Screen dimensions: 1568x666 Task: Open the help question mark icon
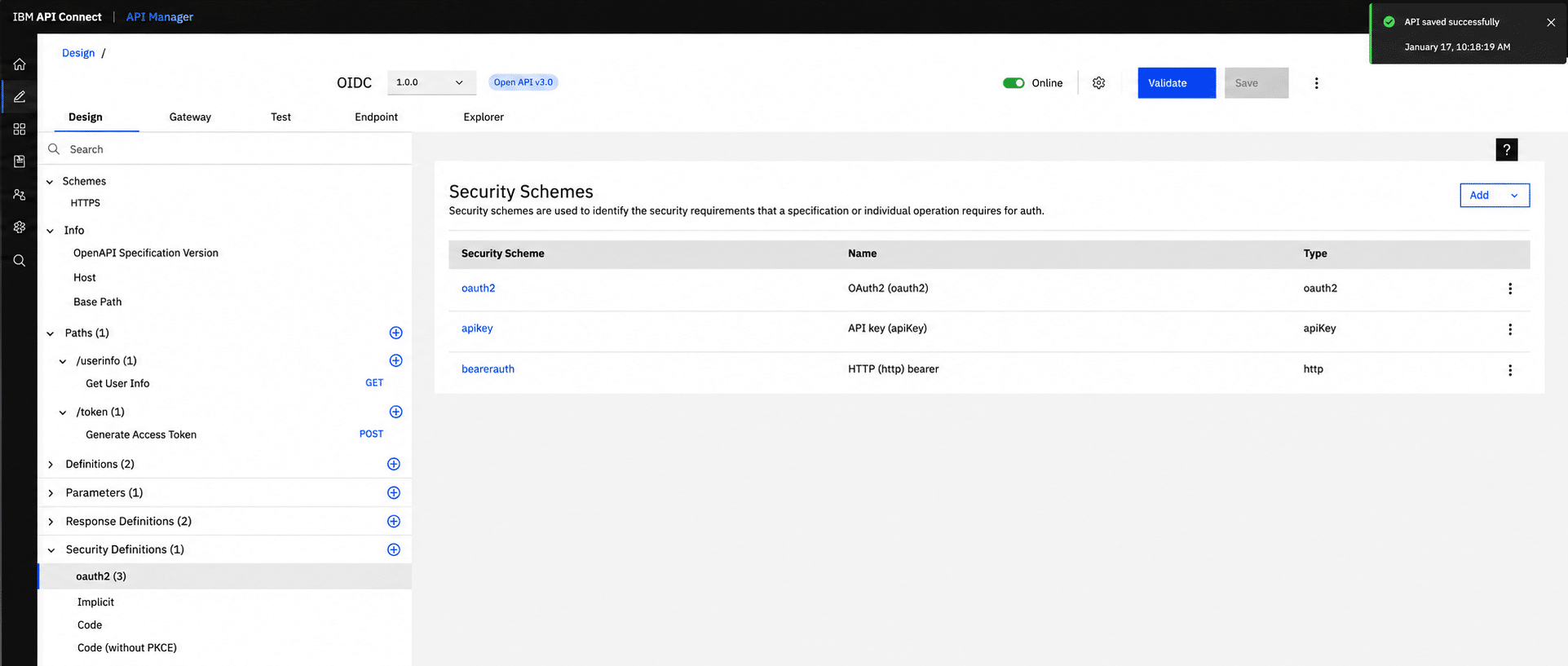[1507, 150]
